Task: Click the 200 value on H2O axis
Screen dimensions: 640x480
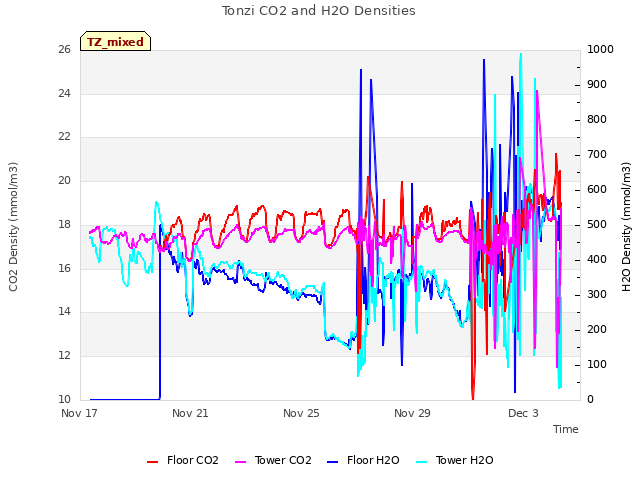Action: pyautogui.click(x=597, y=329)
